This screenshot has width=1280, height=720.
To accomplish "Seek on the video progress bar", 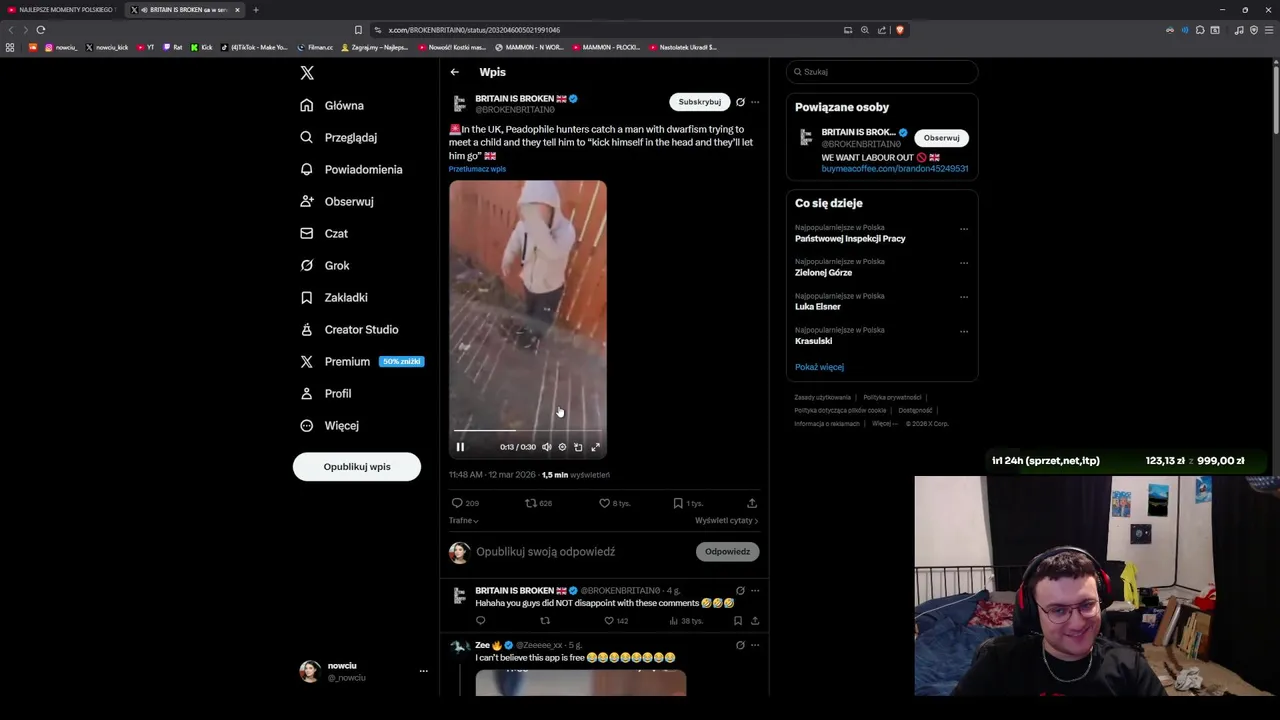I will point(528,431).
